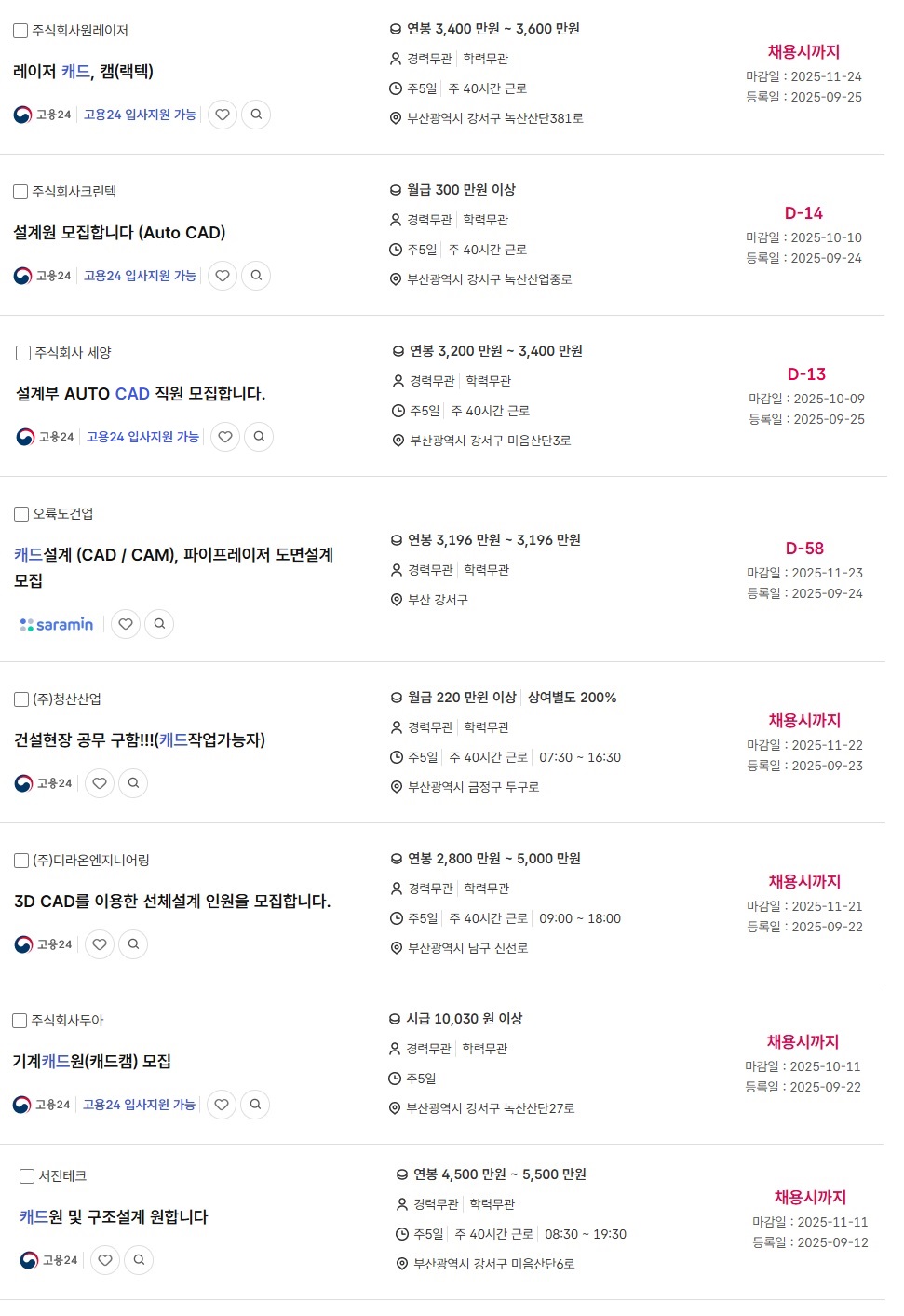904x1316 pixels.
Task: Favorite the 오룩도건업 캐드설계 listing
Action: (x=126, y=624)
